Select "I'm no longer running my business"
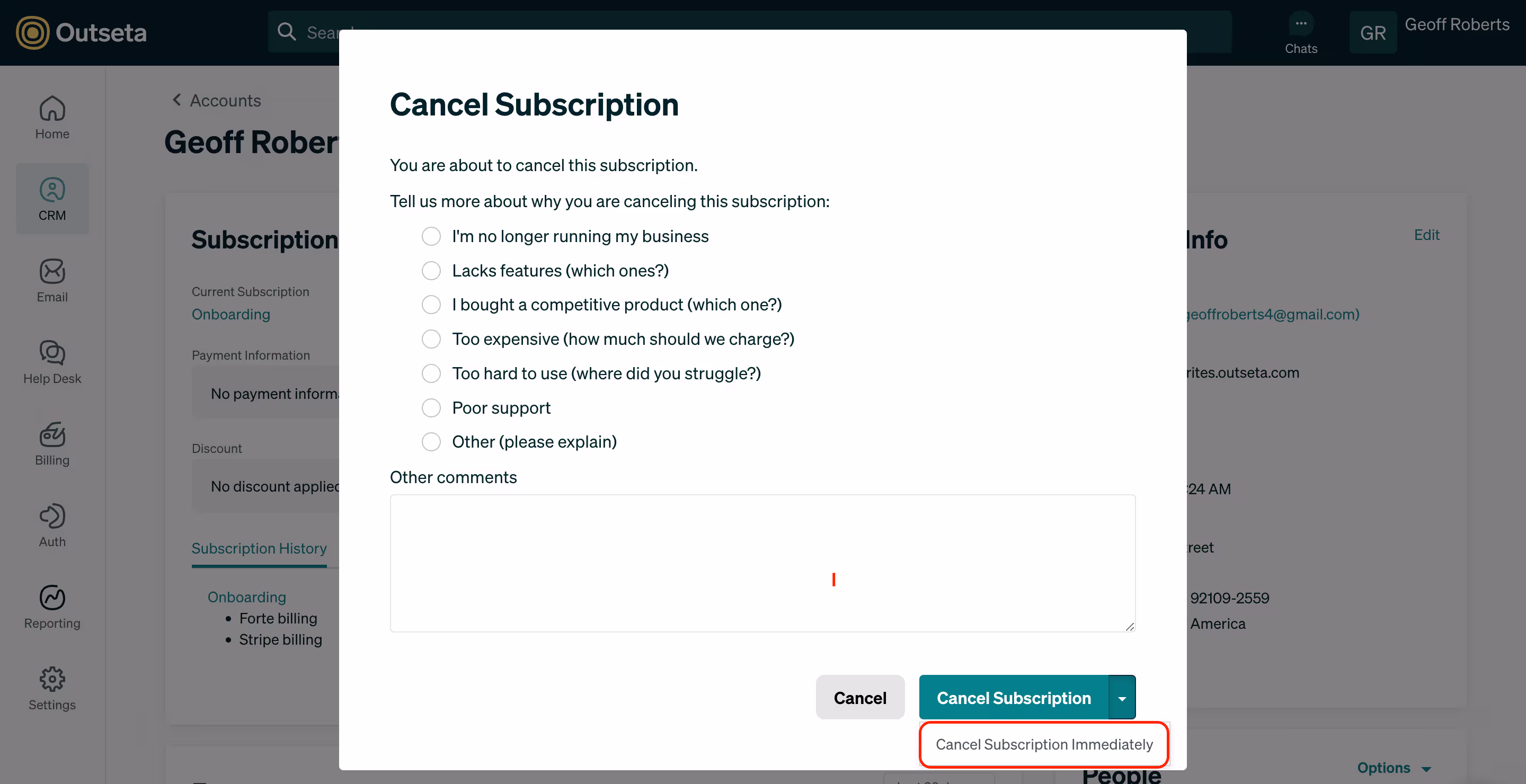The height and width of the screenshot is (784, 1526). pyautogui.click(x=431, y=236)
